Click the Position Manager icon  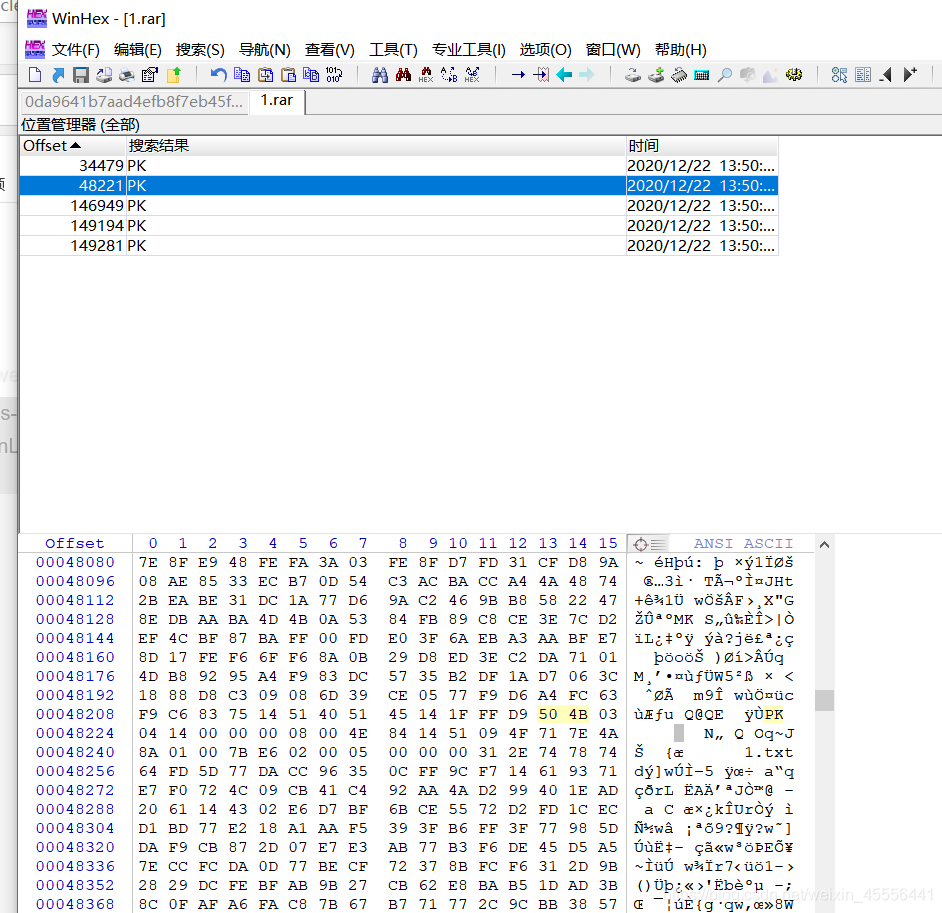coord(839,75)
